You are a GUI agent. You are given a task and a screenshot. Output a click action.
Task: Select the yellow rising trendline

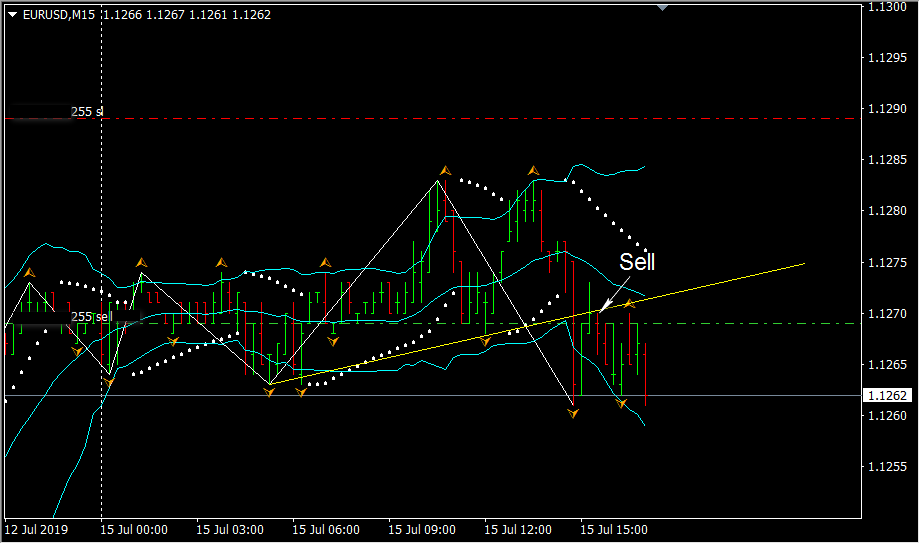[x=537, y=324]
